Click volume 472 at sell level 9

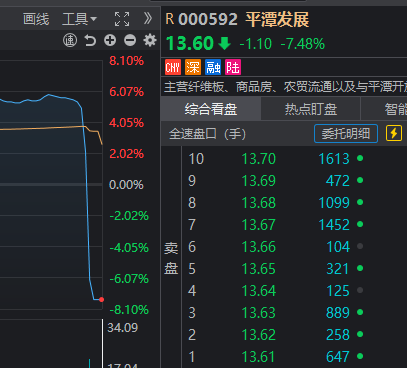[x=338, y=181]
